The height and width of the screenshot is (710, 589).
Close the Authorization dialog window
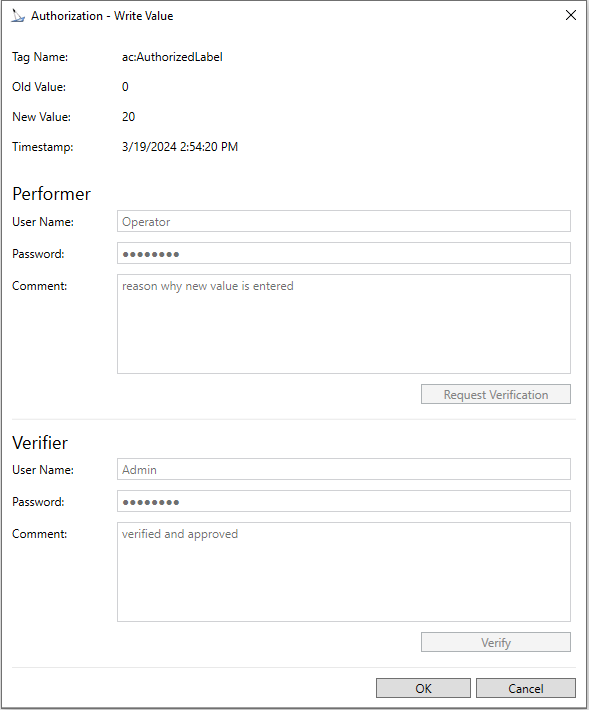571,15
